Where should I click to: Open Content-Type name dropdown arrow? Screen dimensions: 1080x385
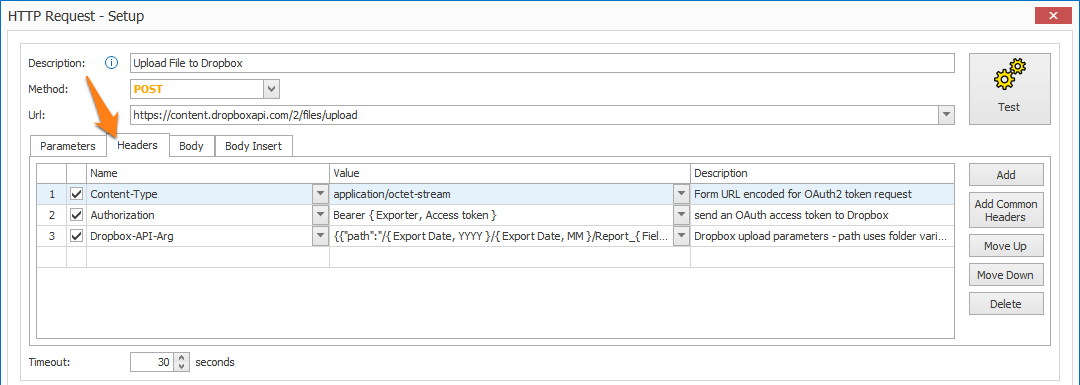(320, 194)
